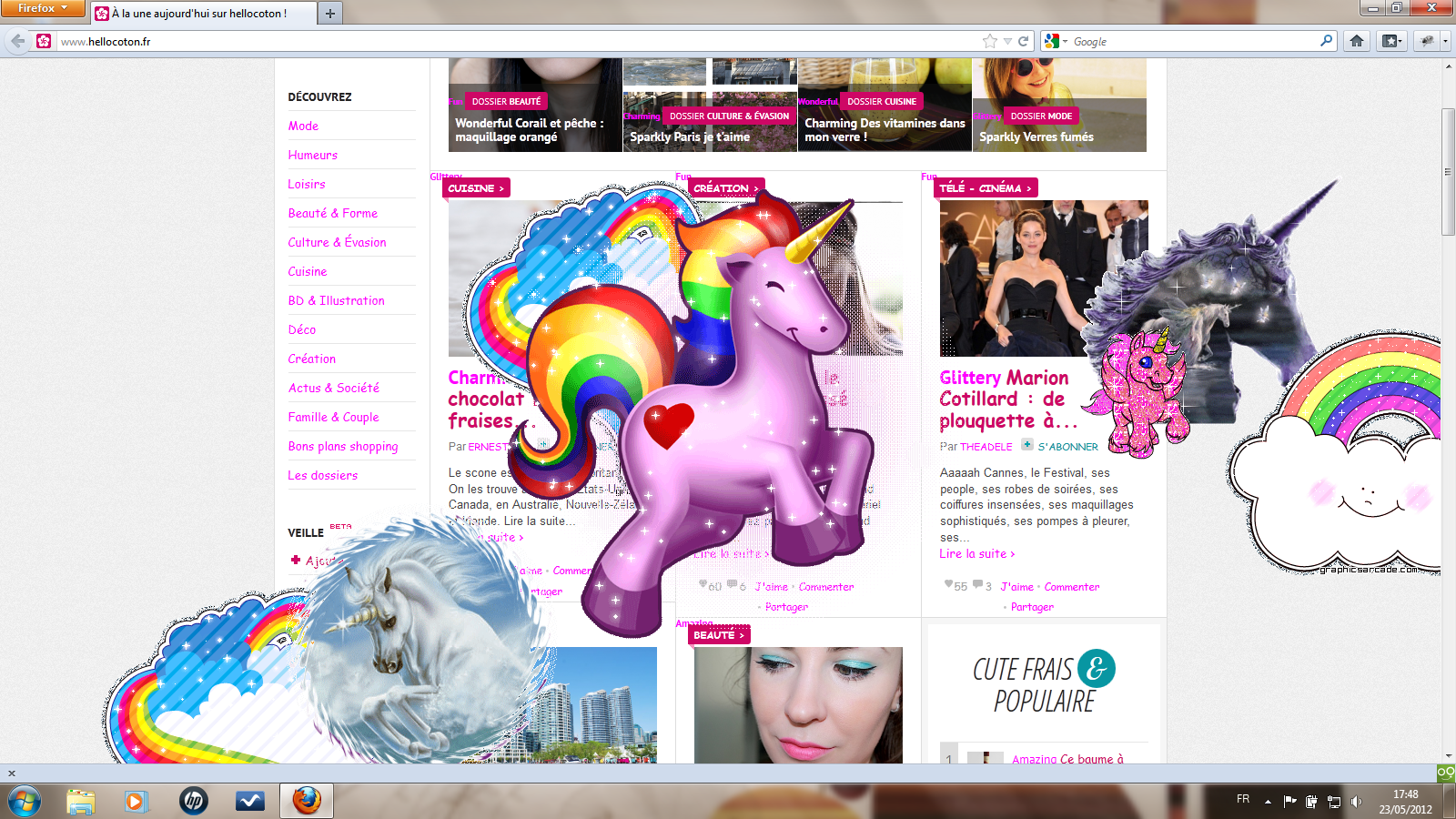Click the CUISINE section tag button
The width and height of the screenshot is (1456, 819).
(x=476, y=188)
